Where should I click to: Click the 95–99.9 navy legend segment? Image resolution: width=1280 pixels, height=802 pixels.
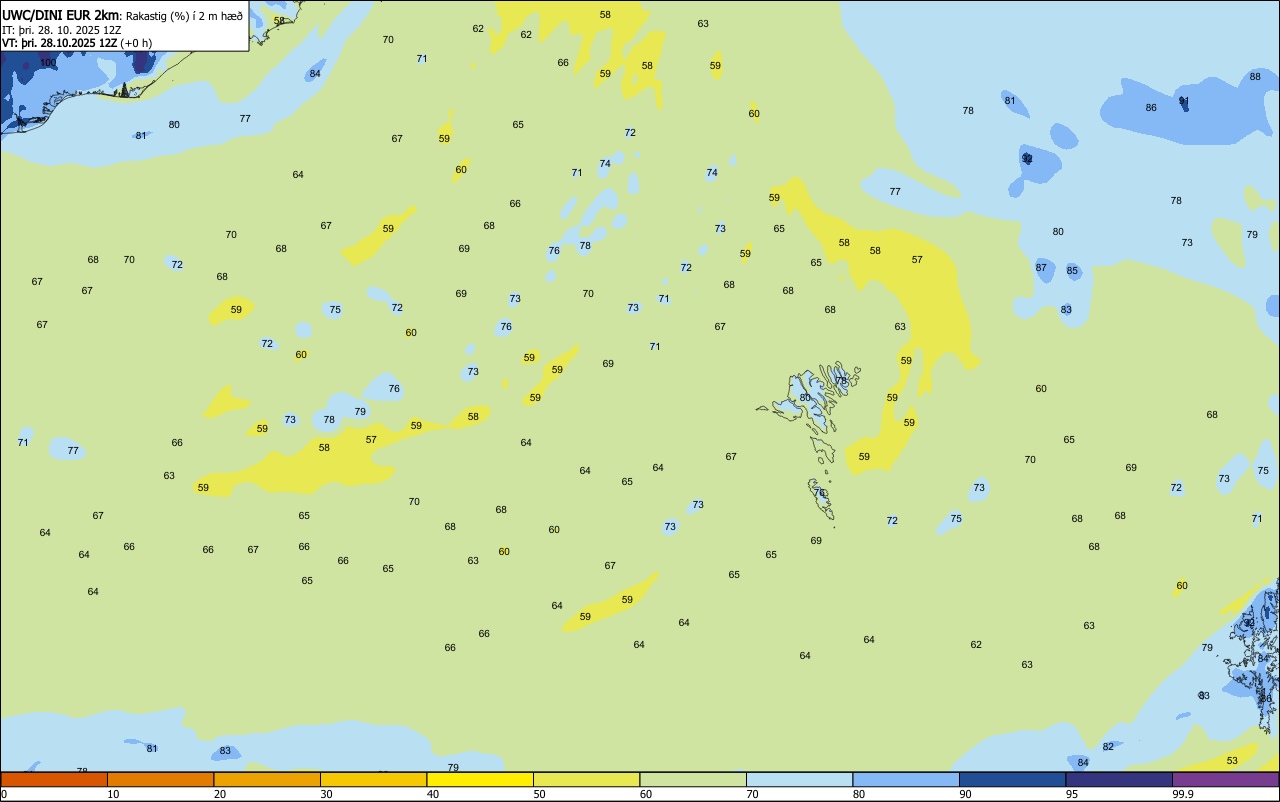coord(1119,779)
